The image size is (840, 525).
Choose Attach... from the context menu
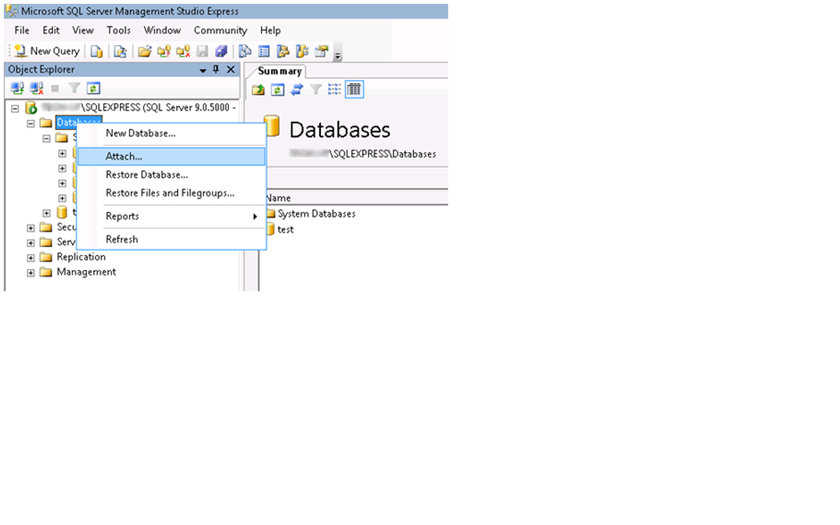[171, 156]
